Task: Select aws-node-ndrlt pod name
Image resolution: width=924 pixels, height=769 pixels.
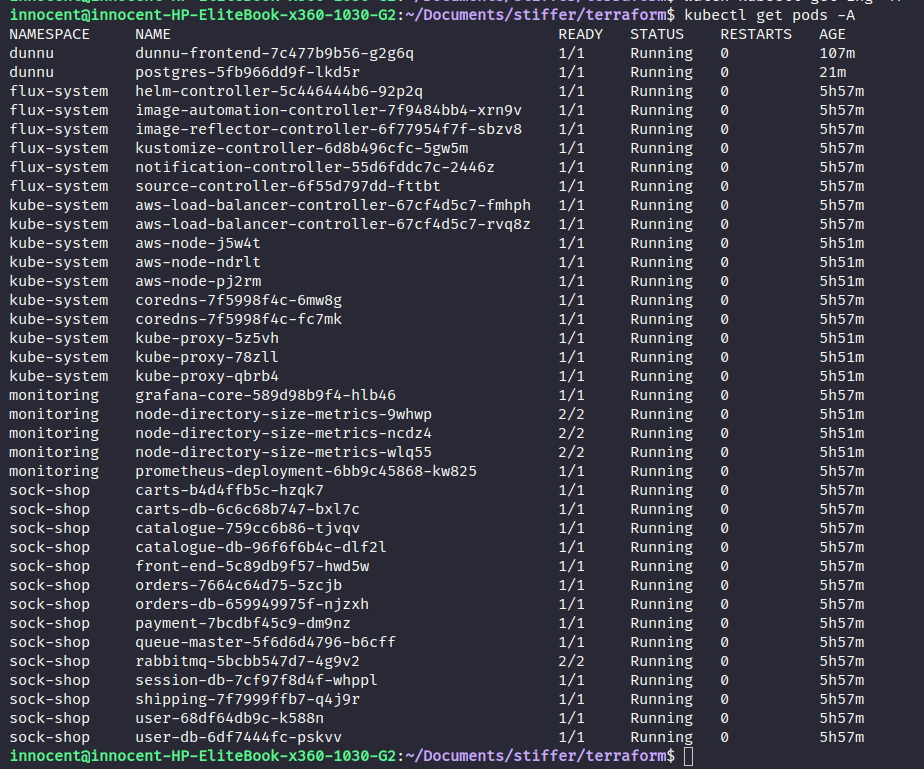Action: click(x=198, y=262)
